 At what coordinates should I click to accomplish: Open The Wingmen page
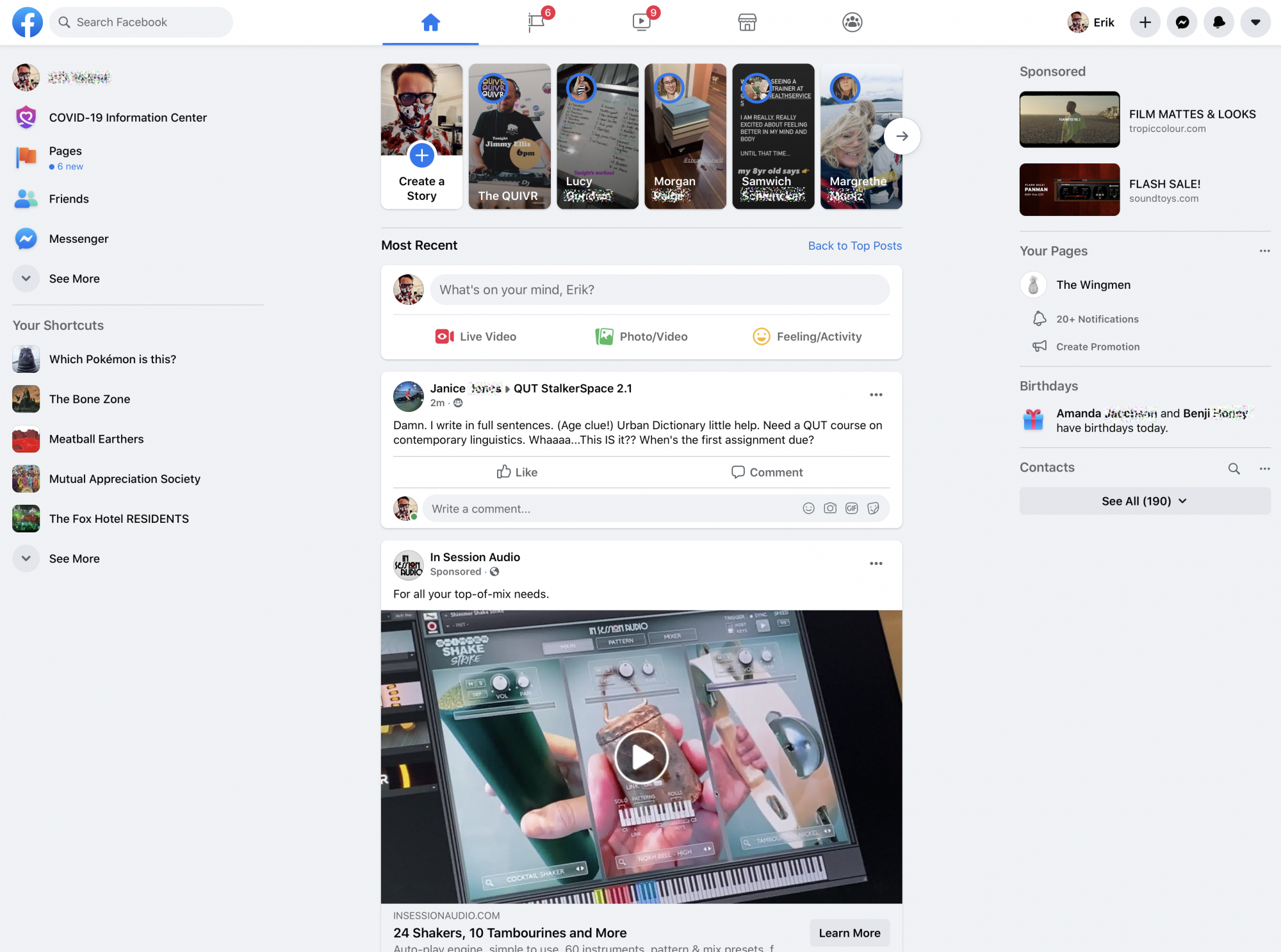click(x=1145, y=284)
